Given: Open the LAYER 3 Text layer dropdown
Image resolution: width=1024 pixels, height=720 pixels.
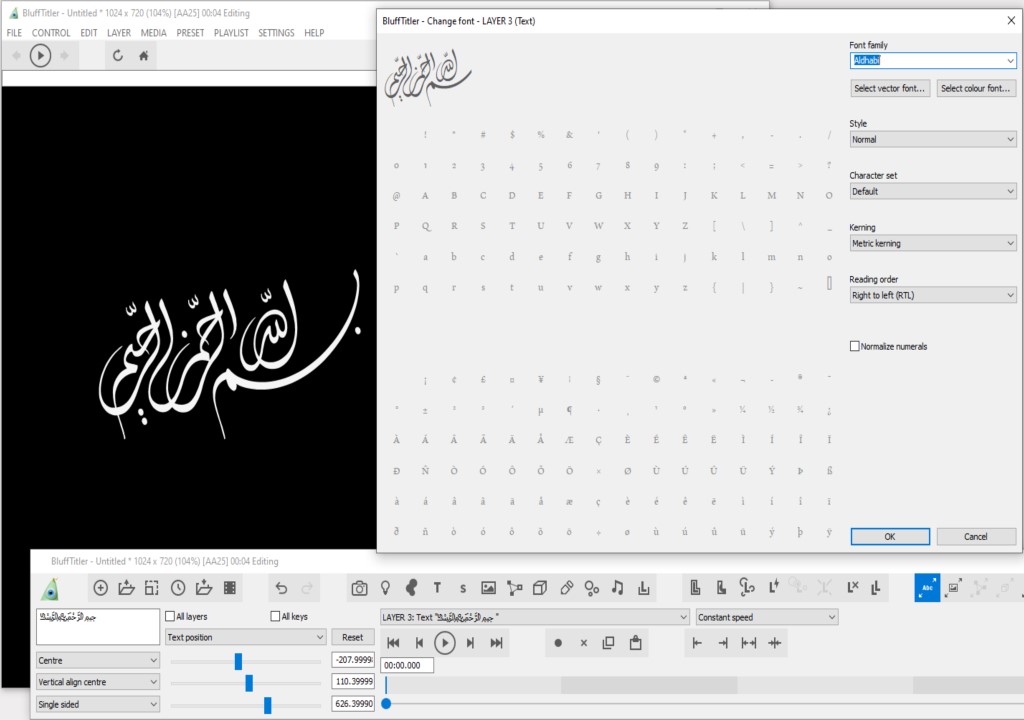Looking at the screenshot, I should pos(534,617).
